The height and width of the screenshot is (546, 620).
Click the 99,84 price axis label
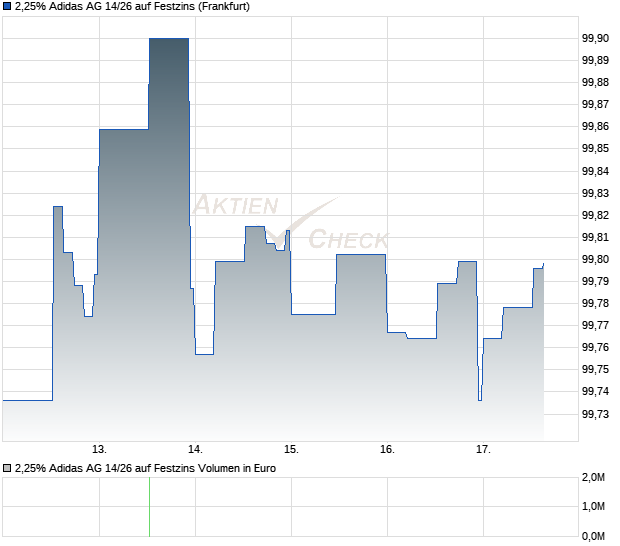tap(595, 171)
